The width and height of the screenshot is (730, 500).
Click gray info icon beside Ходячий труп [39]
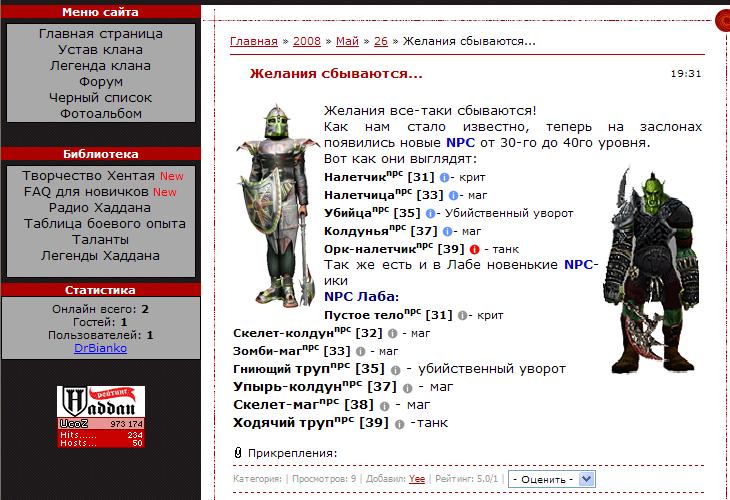pos(399,425)
